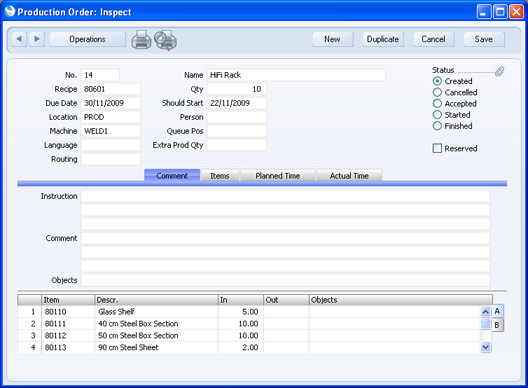The width and height of the screenshot is (528, 388).
Task: Click first Instruction line field
Action: pos(285,196)
